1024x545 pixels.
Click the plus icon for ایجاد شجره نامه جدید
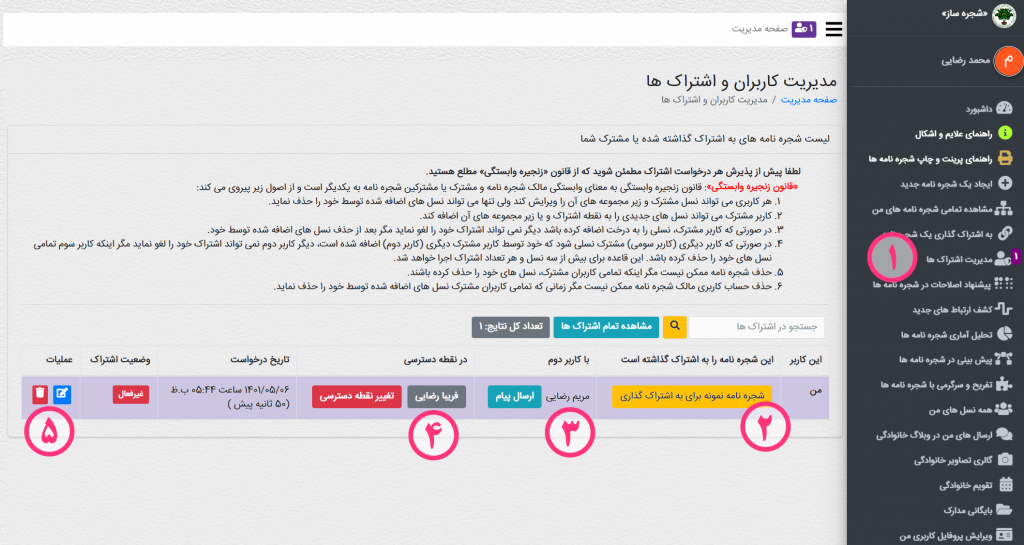pyautogui.click(x=1005, y=183)
